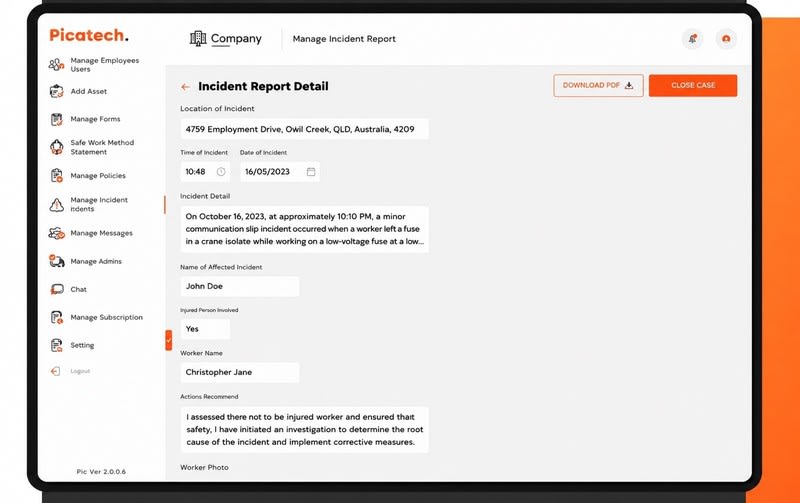Open notifications bell icon
The width and height of the screenshot is (800, 503).
(692, 39)
